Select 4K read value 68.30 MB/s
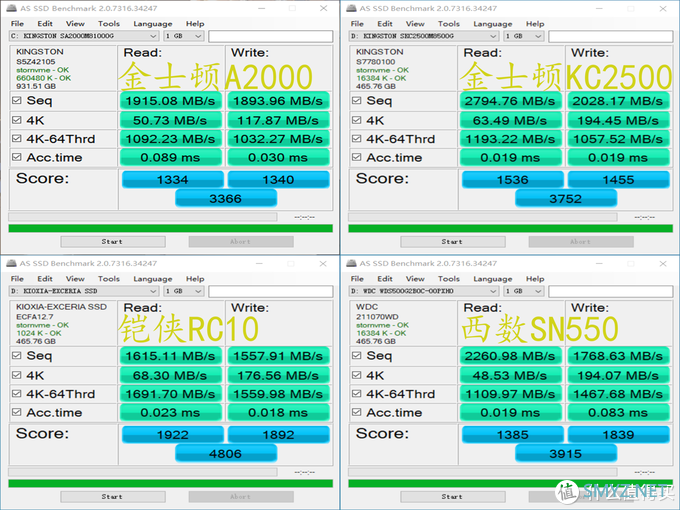 (170, 375)
